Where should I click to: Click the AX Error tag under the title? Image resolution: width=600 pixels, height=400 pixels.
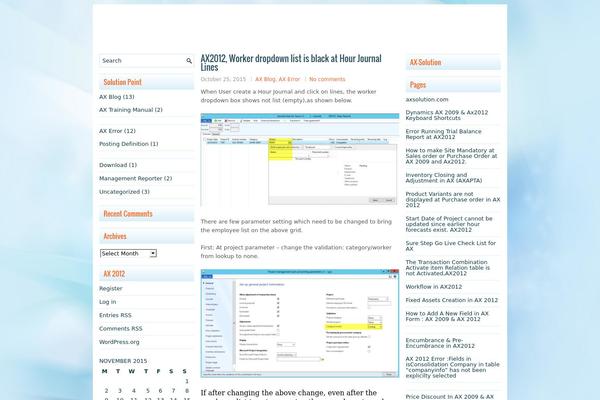[289, 79]
